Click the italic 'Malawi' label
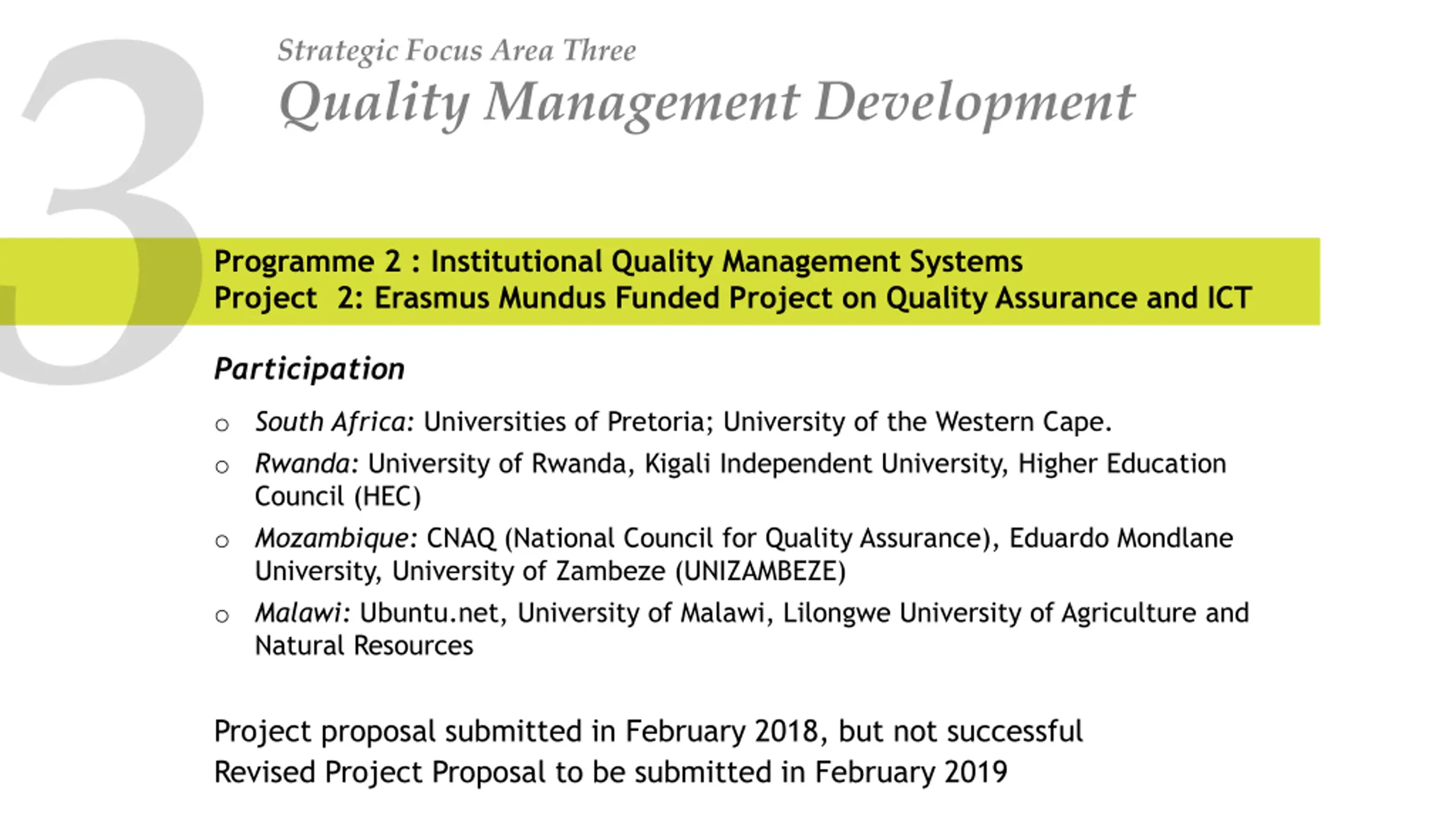Viewport: 1456px width, 819px height. tap(298, 613)
